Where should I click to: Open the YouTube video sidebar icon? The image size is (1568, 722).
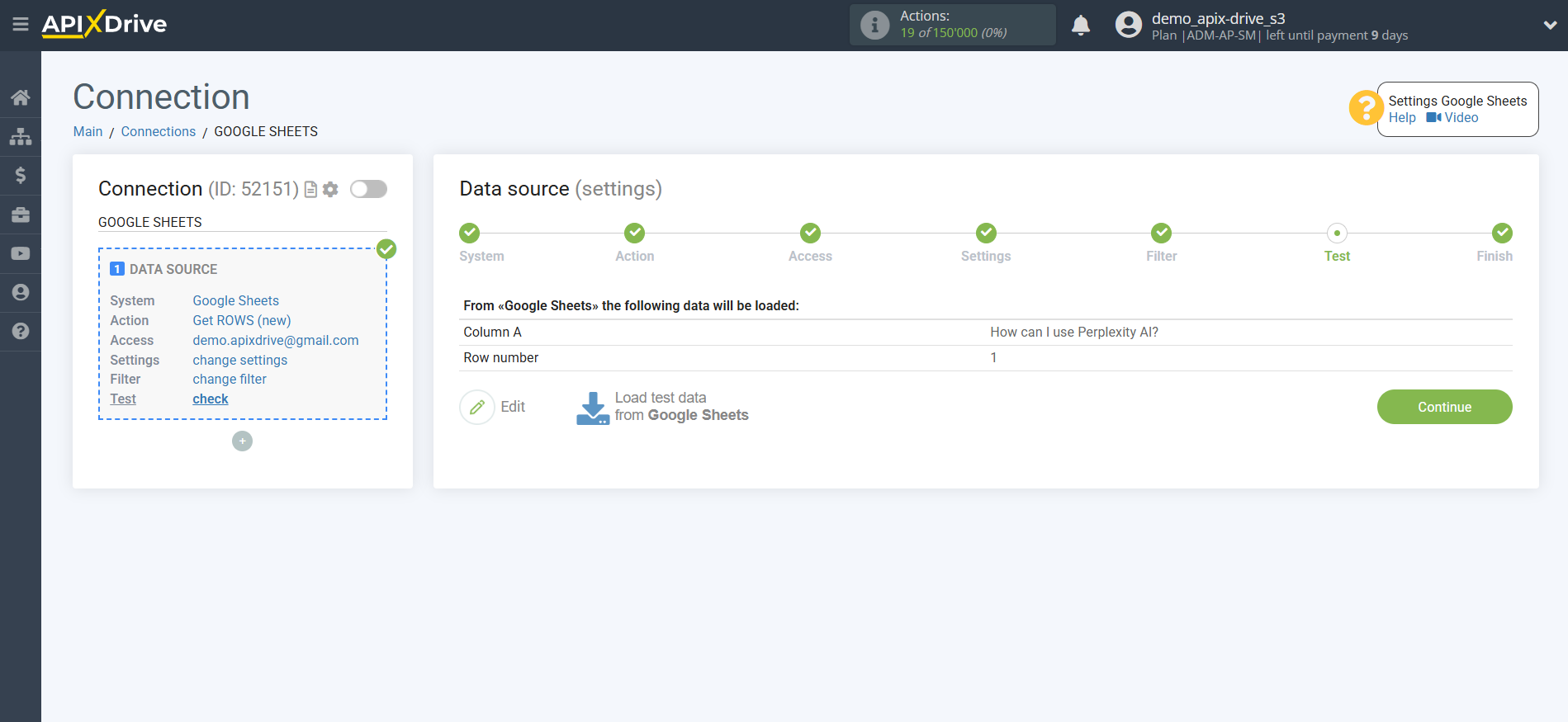pyautogui.click(x=21, y=253)
